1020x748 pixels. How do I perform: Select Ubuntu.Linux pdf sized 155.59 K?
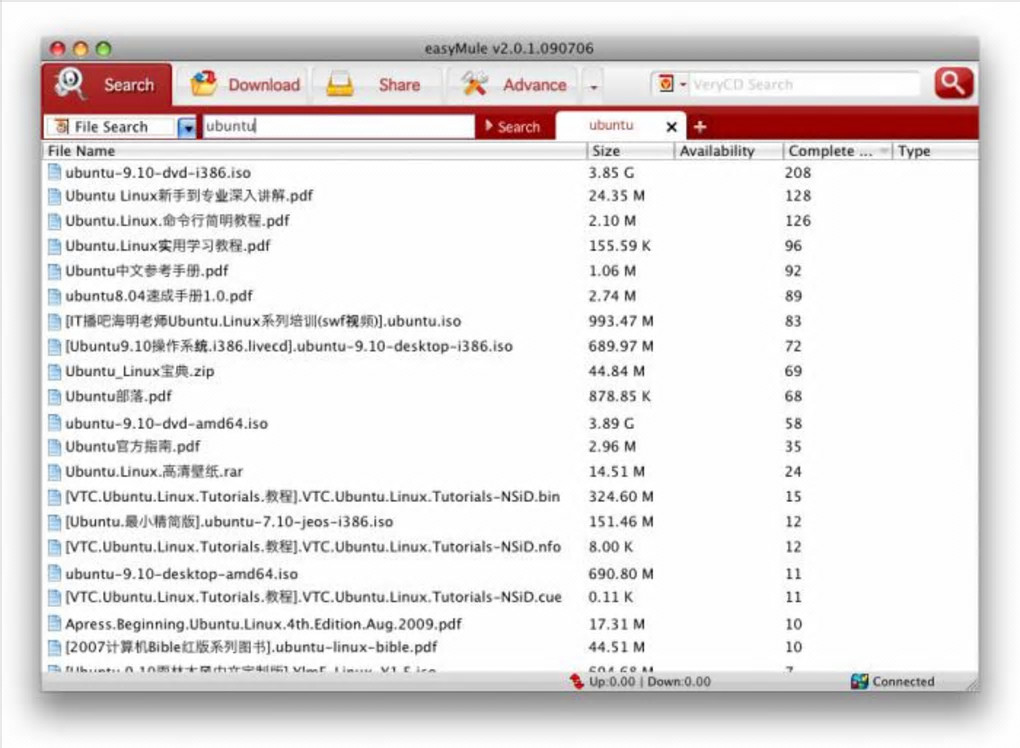(x=168, y=246)
